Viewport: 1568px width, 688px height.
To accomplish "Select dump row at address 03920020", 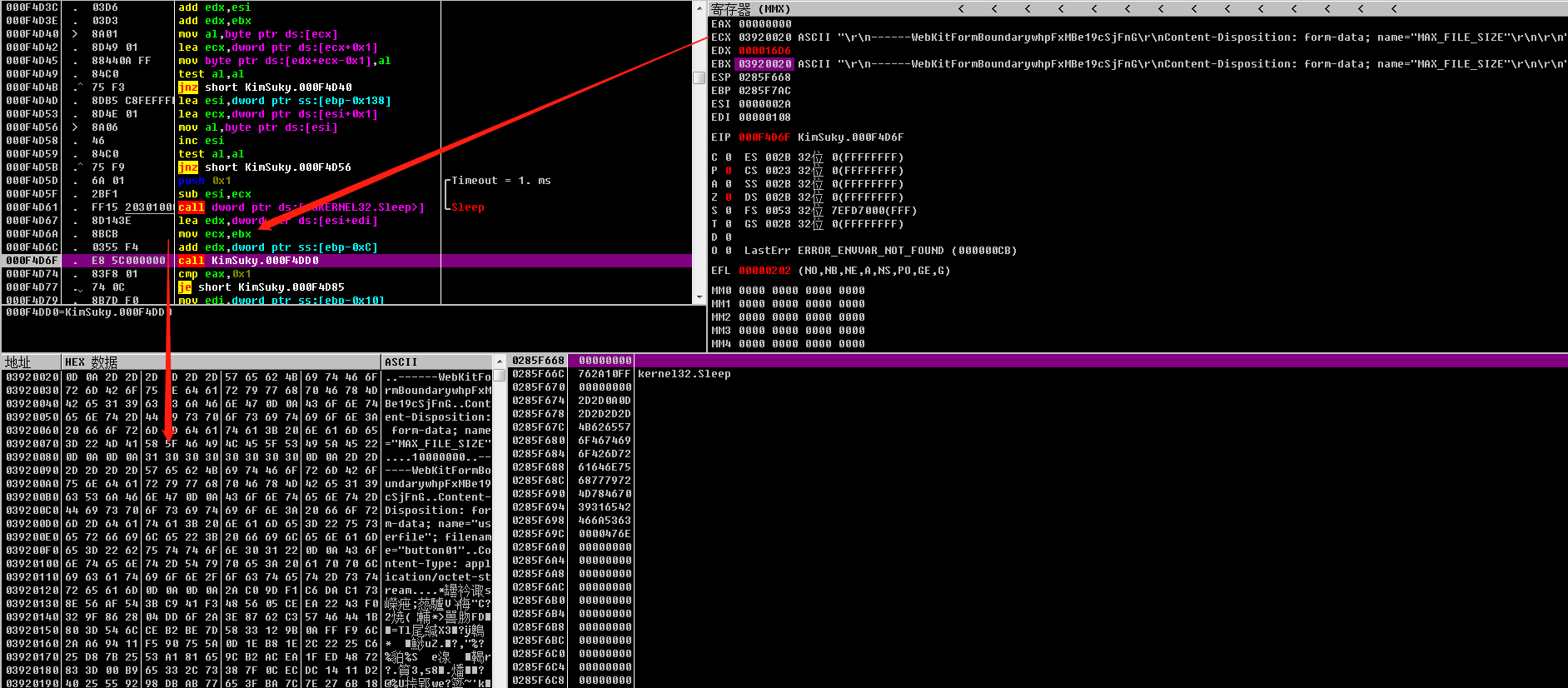I will click(x=248, y=377).
